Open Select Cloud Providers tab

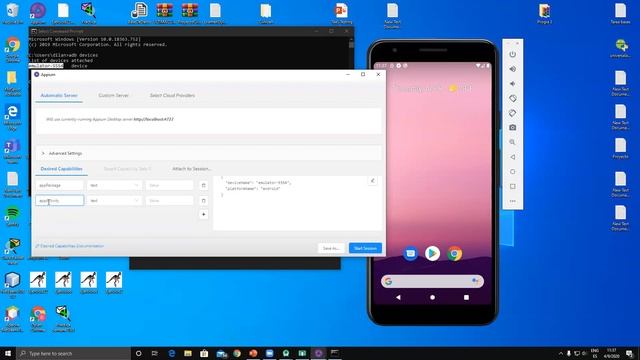[172, 95]
